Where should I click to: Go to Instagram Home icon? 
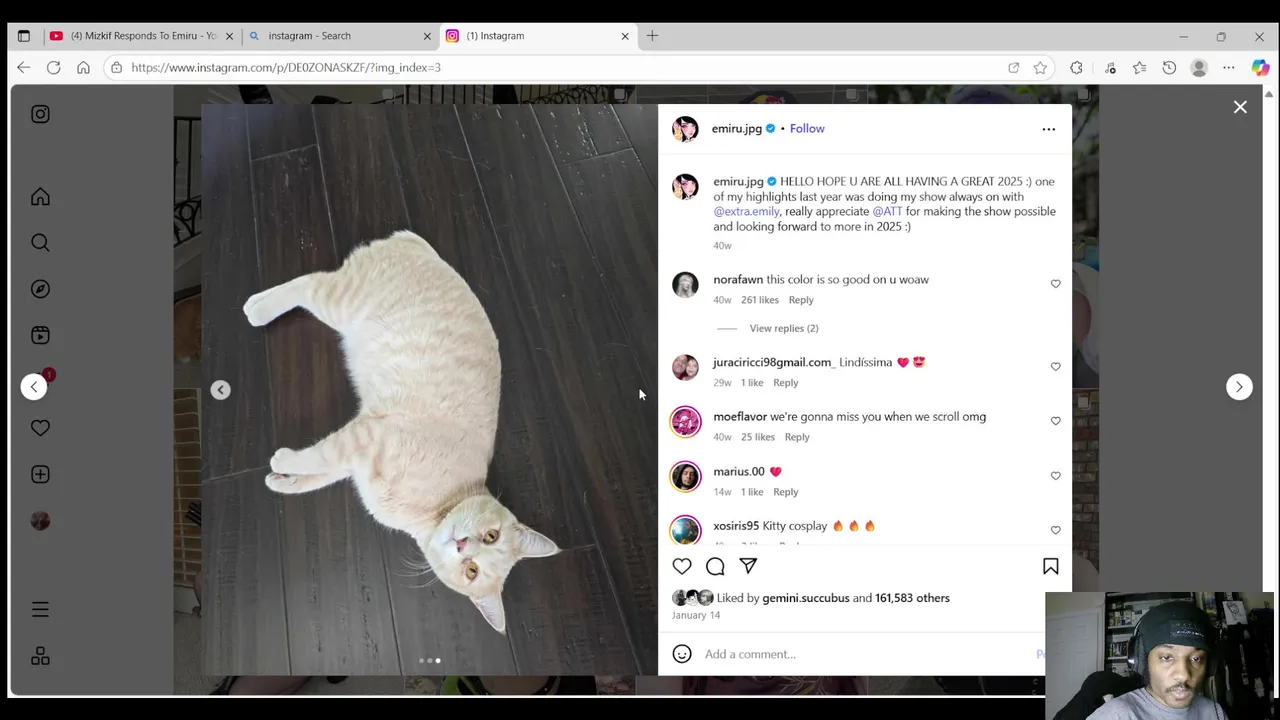click(40, 197)
